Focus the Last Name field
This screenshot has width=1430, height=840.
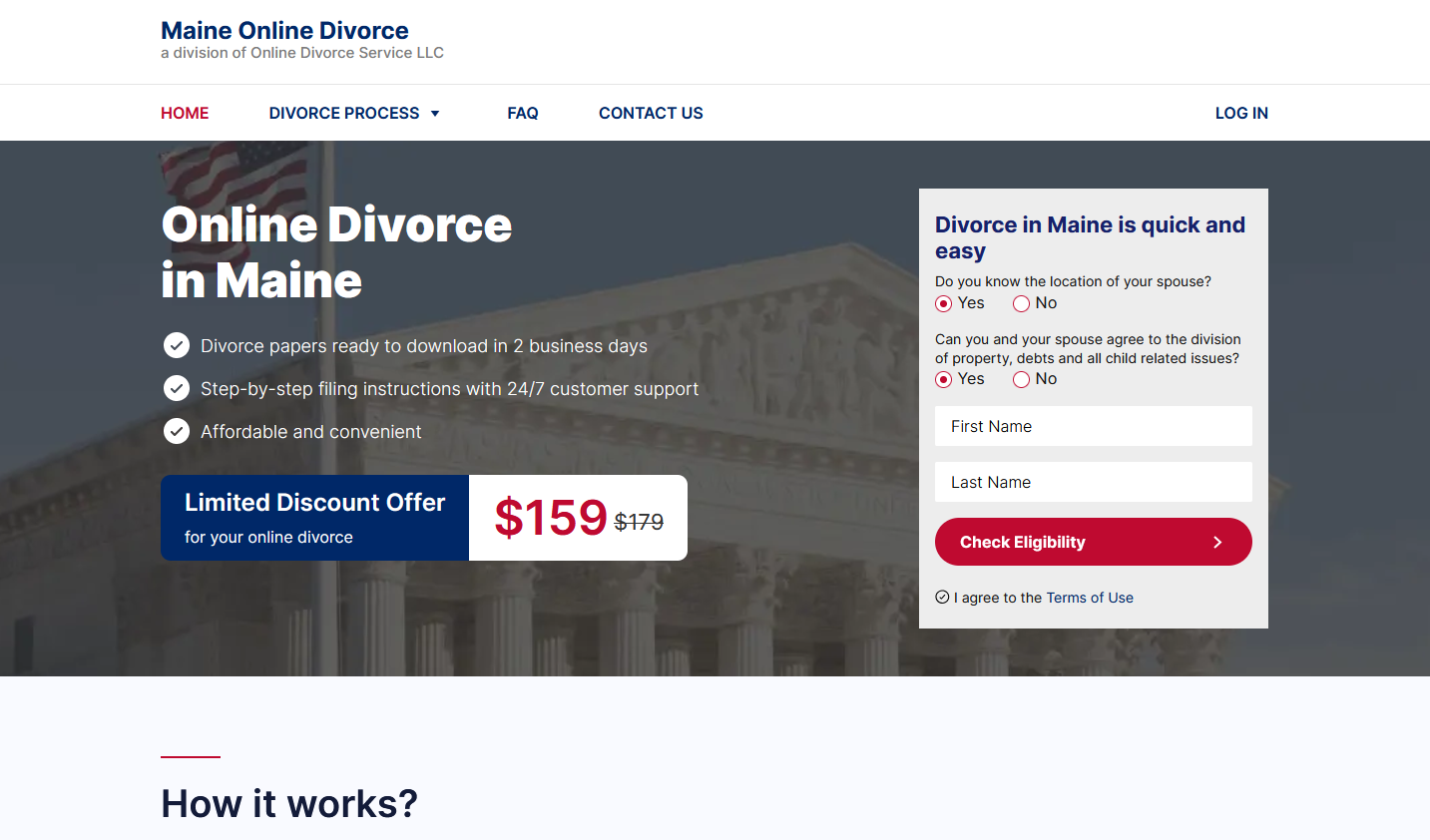pyautogui.click(x=1094, y=482)
